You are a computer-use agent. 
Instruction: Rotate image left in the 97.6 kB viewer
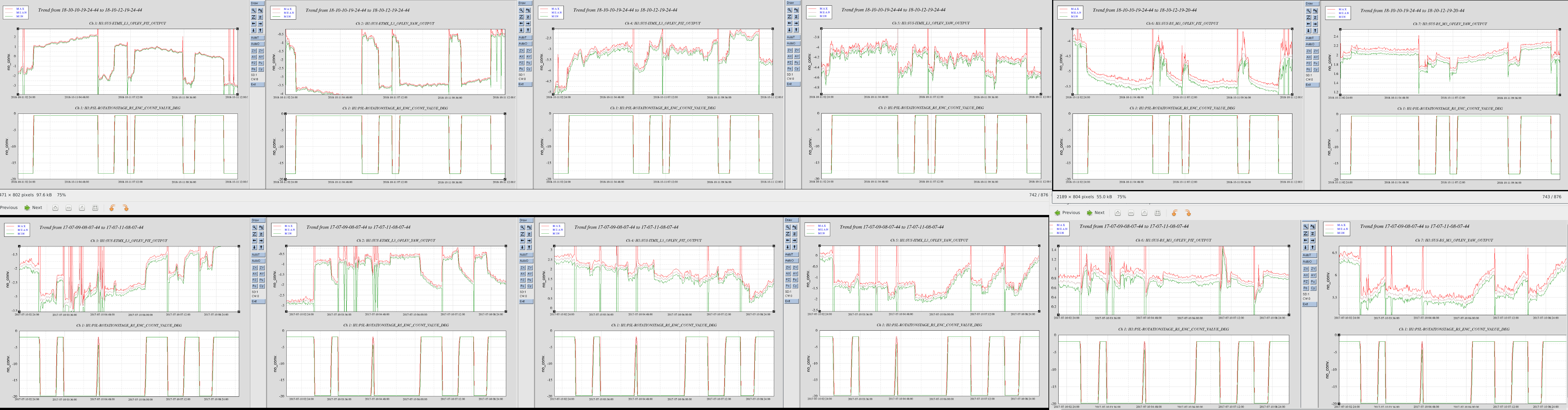pos(112,208)
